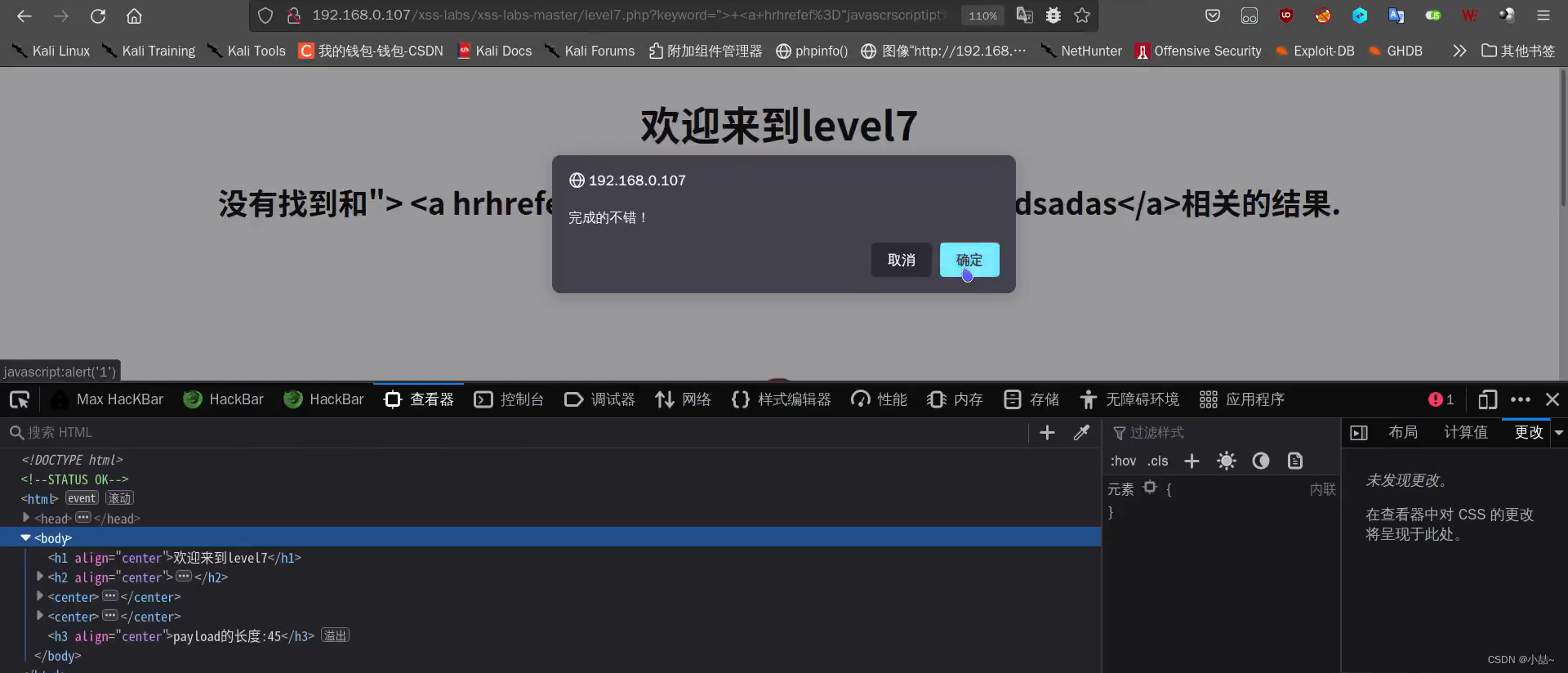Open the sidebar tabs overflow dropdown
The image size is (1568, 673).
pos(1558,432)
